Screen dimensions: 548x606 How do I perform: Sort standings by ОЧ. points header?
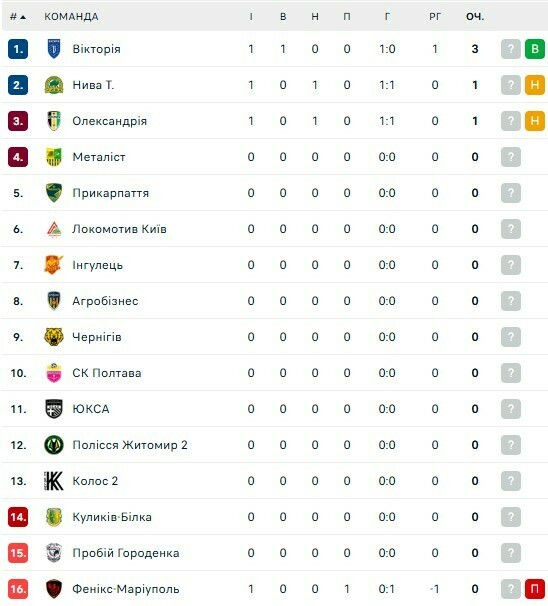pos(475,17)
